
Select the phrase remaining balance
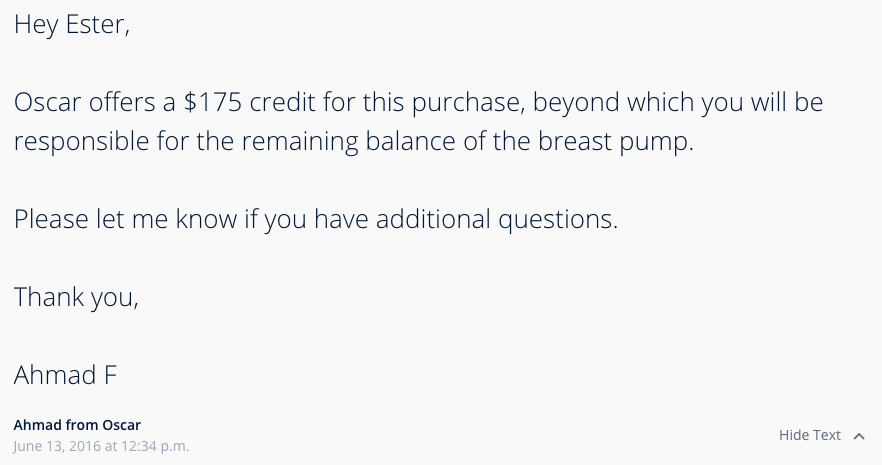click(x=349, y=142)
